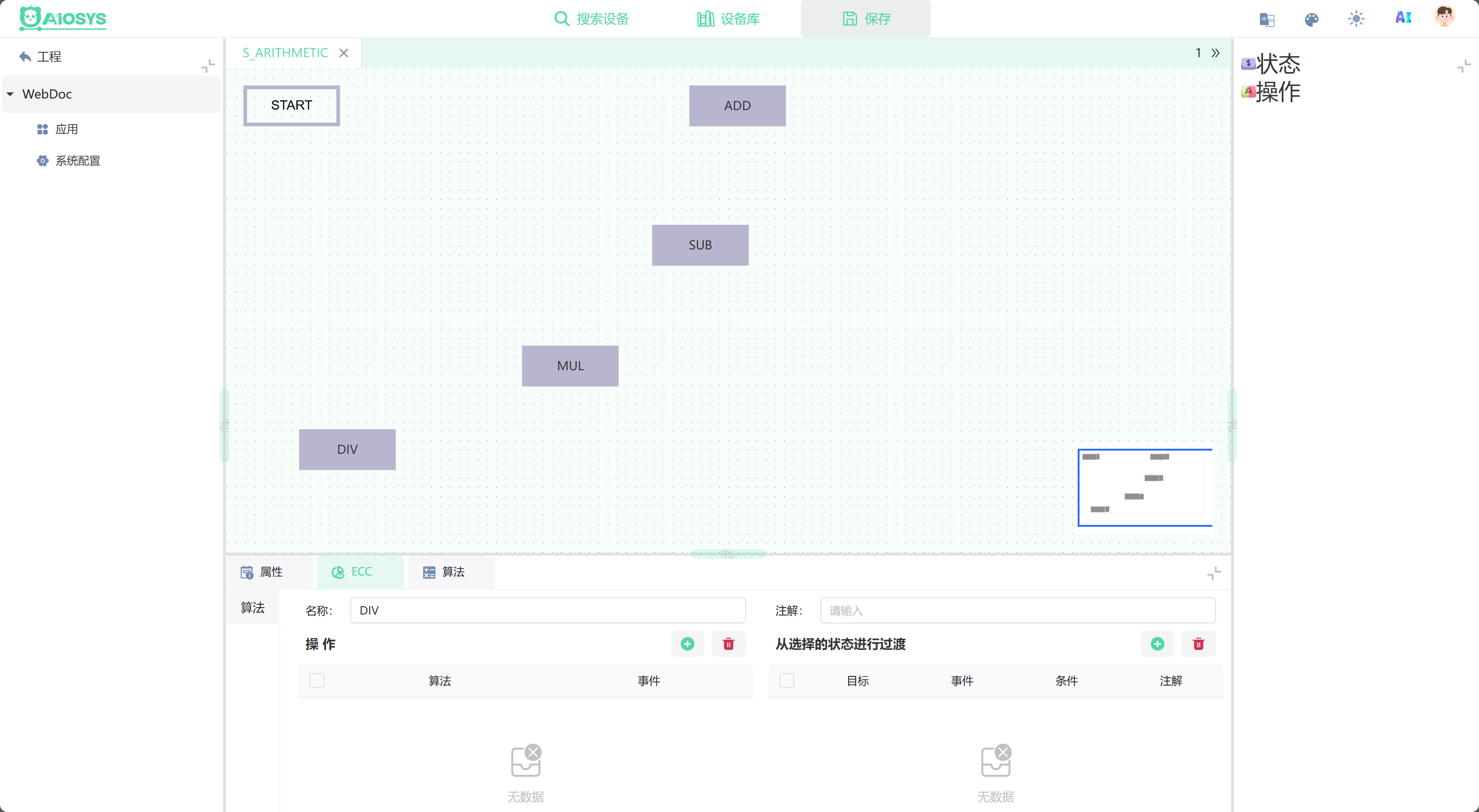Click the AIOSYS logo

[x=63, y=19]
